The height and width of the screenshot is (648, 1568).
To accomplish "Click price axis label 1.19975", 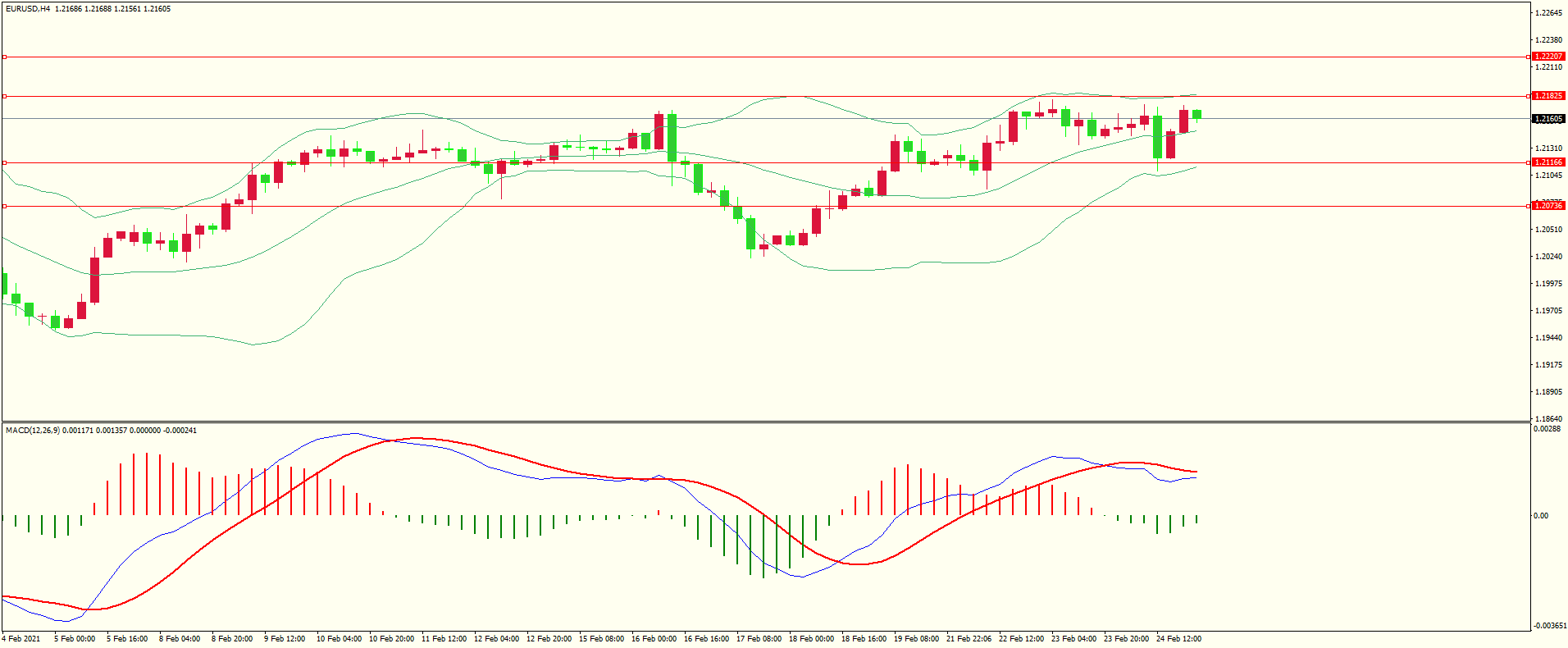I will pyautogui.click(x=1548, y=284).
